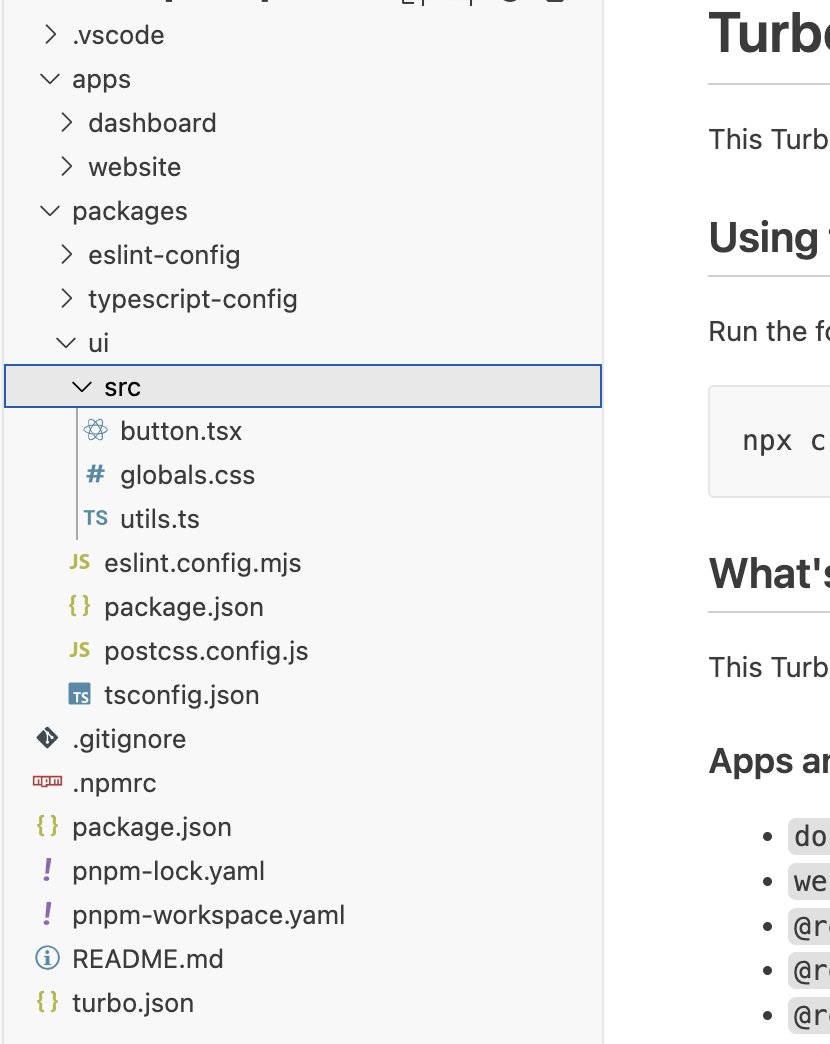This screenshot has width=830, height=1044.
Task: Open the root-level package.json file
Action: tap(152, 827)
